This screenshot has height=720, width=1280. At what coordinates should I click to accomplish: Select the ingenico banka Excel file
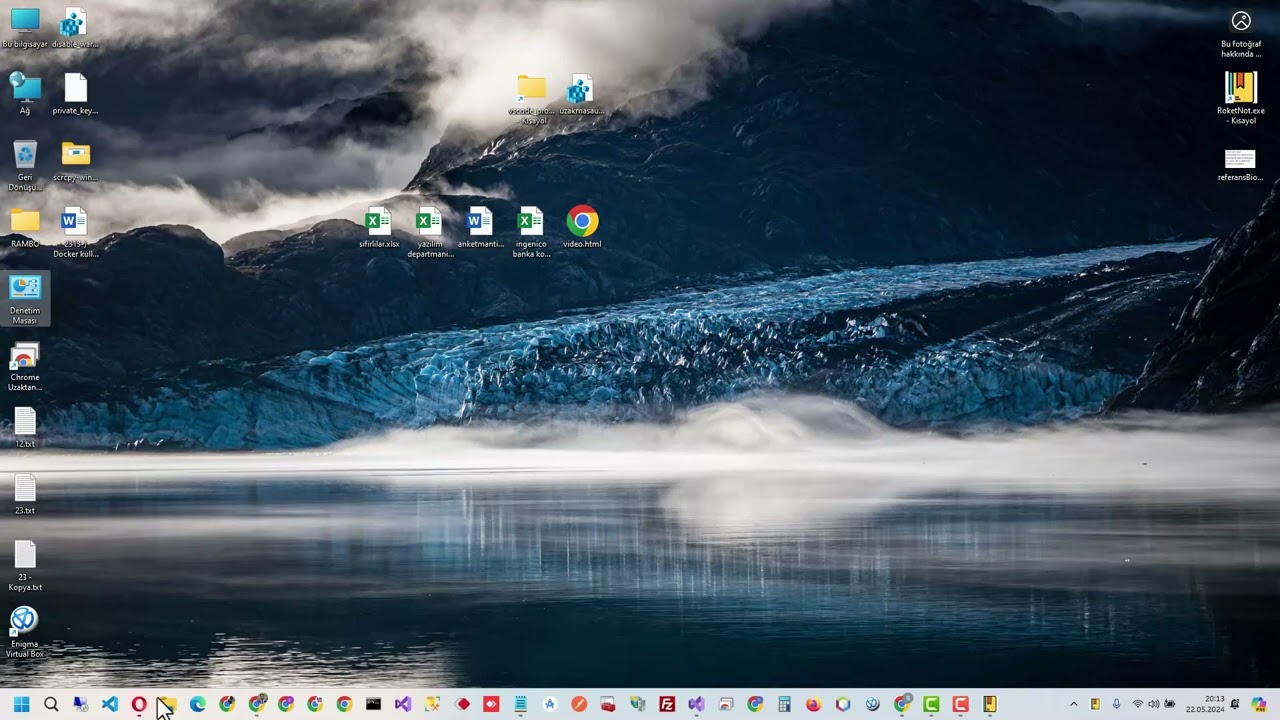click(x=531, y=231)
